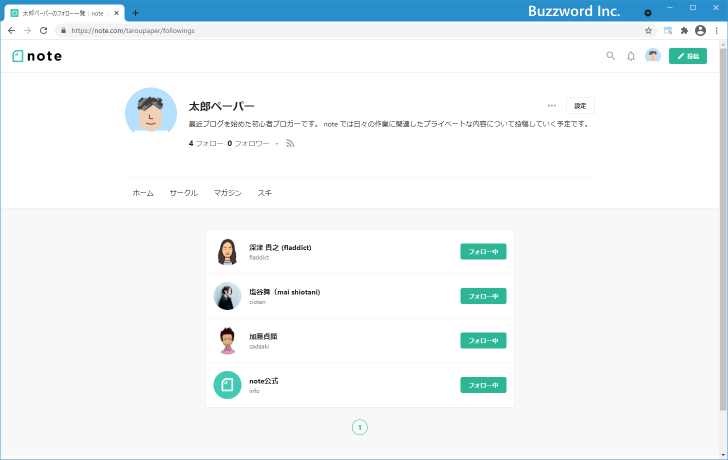The image size is (728, 460).
Task: Open the search magnifier icon
Action: point(611,56)
